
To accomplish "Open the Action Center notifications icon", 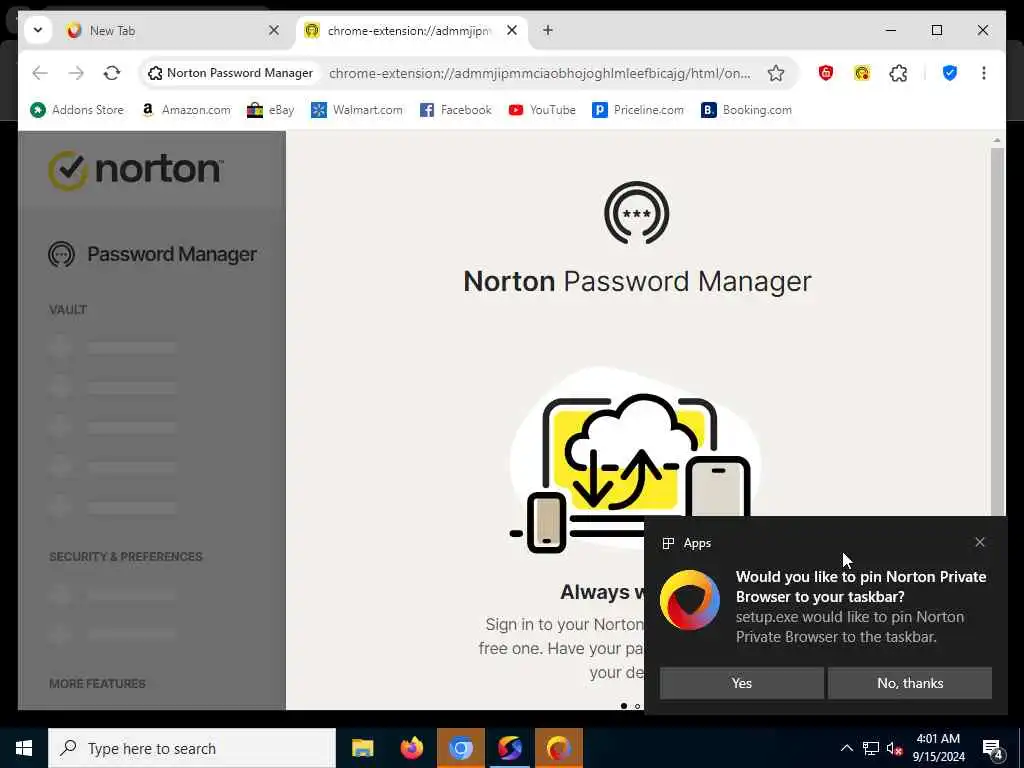I will point(993,748).
